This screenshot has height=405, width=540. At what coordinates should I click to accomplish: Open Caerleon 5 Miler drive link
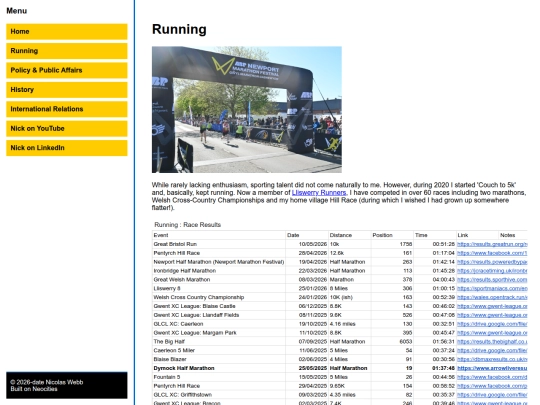pos(492,351)
